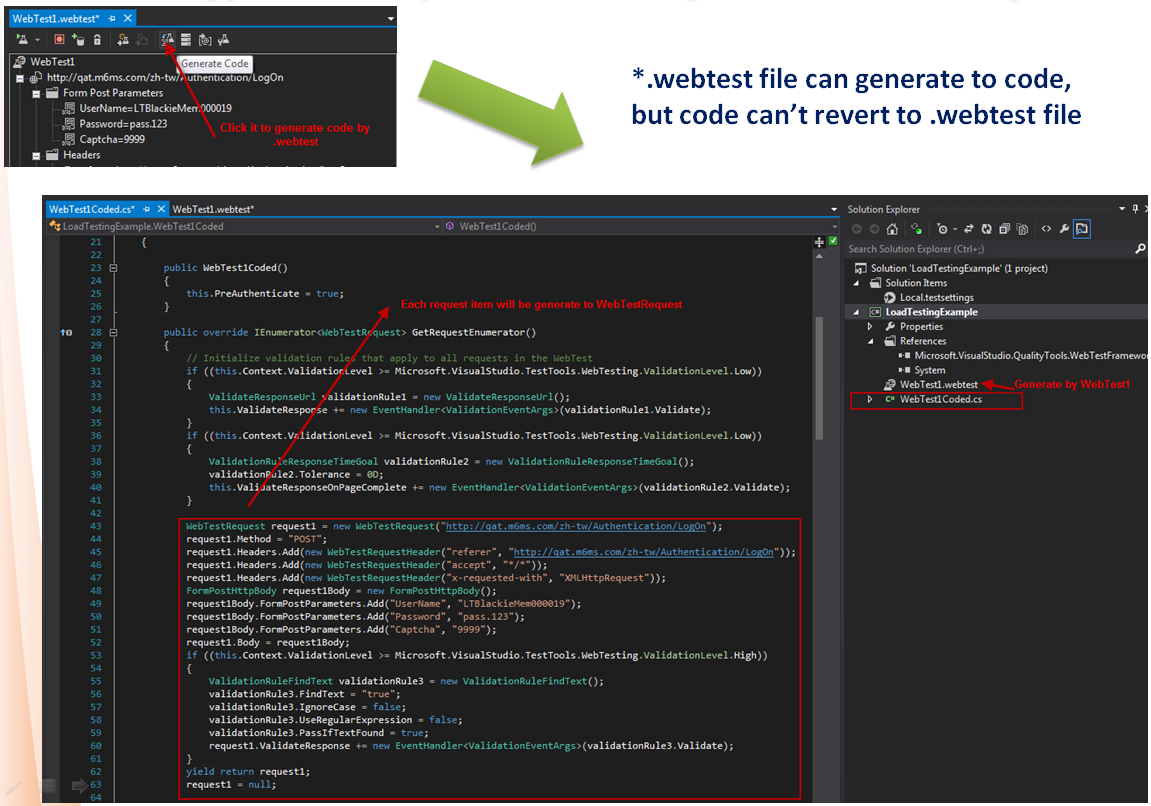This screenshot has width=1151, height=806.
Task: Collapse the Form Post Parameters node
Action: (37, 93)
